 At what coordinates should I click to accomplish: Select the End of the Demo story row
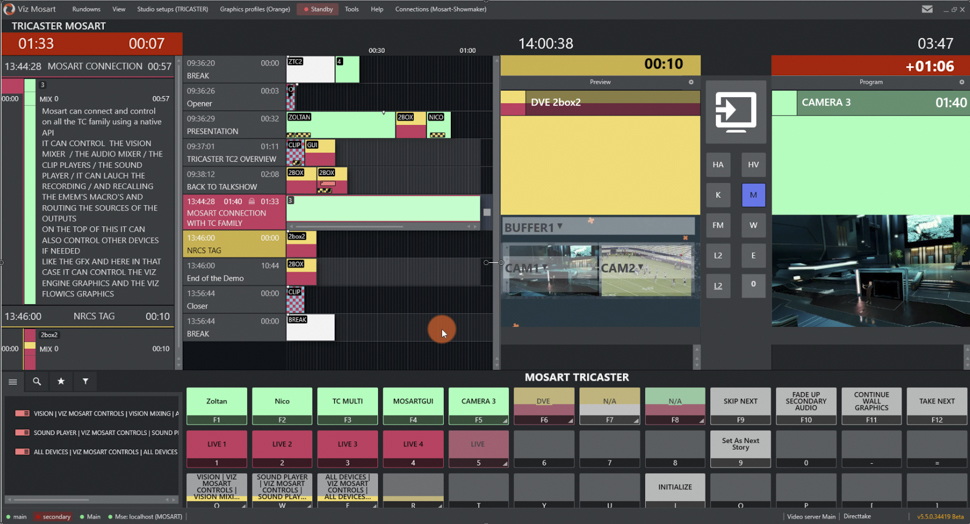(x=233, y=272)
